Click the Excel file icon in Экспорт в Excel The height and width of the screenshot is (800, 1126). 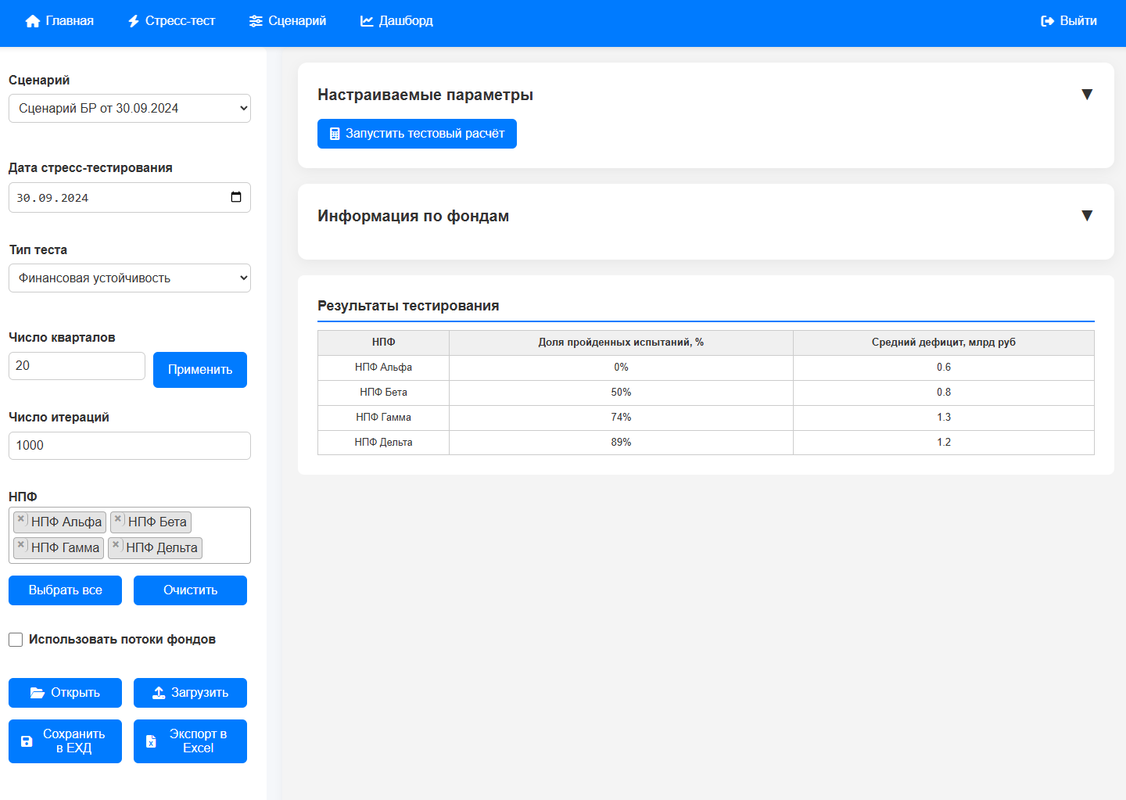click(x=151, y=741)
